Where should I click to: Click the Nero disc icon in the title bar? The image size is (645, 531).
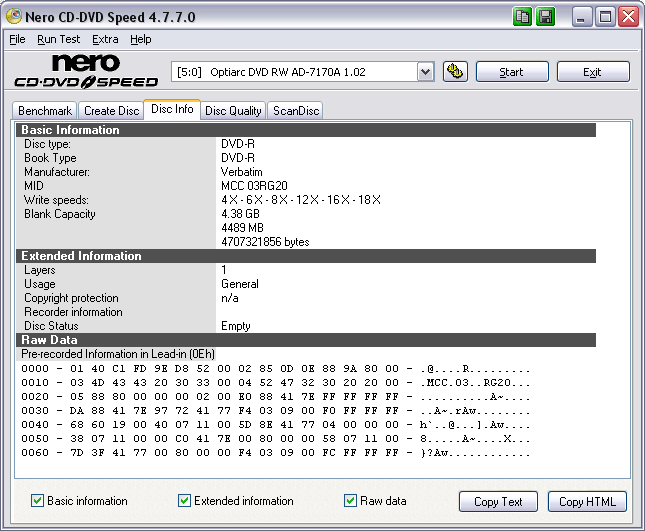click(x=14, y=16)
